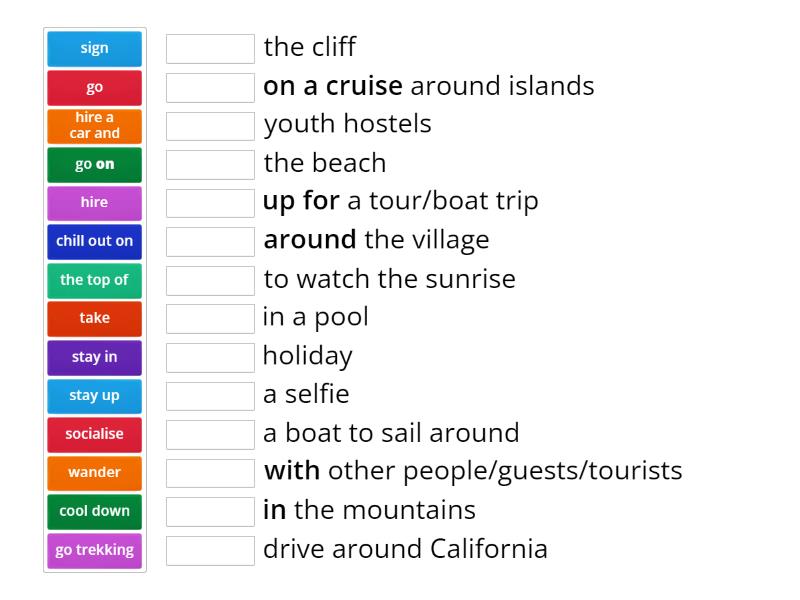Click the purple 'hire' word tile
Viewport: 800px width, 600px height.
click(x=94, y=203)
